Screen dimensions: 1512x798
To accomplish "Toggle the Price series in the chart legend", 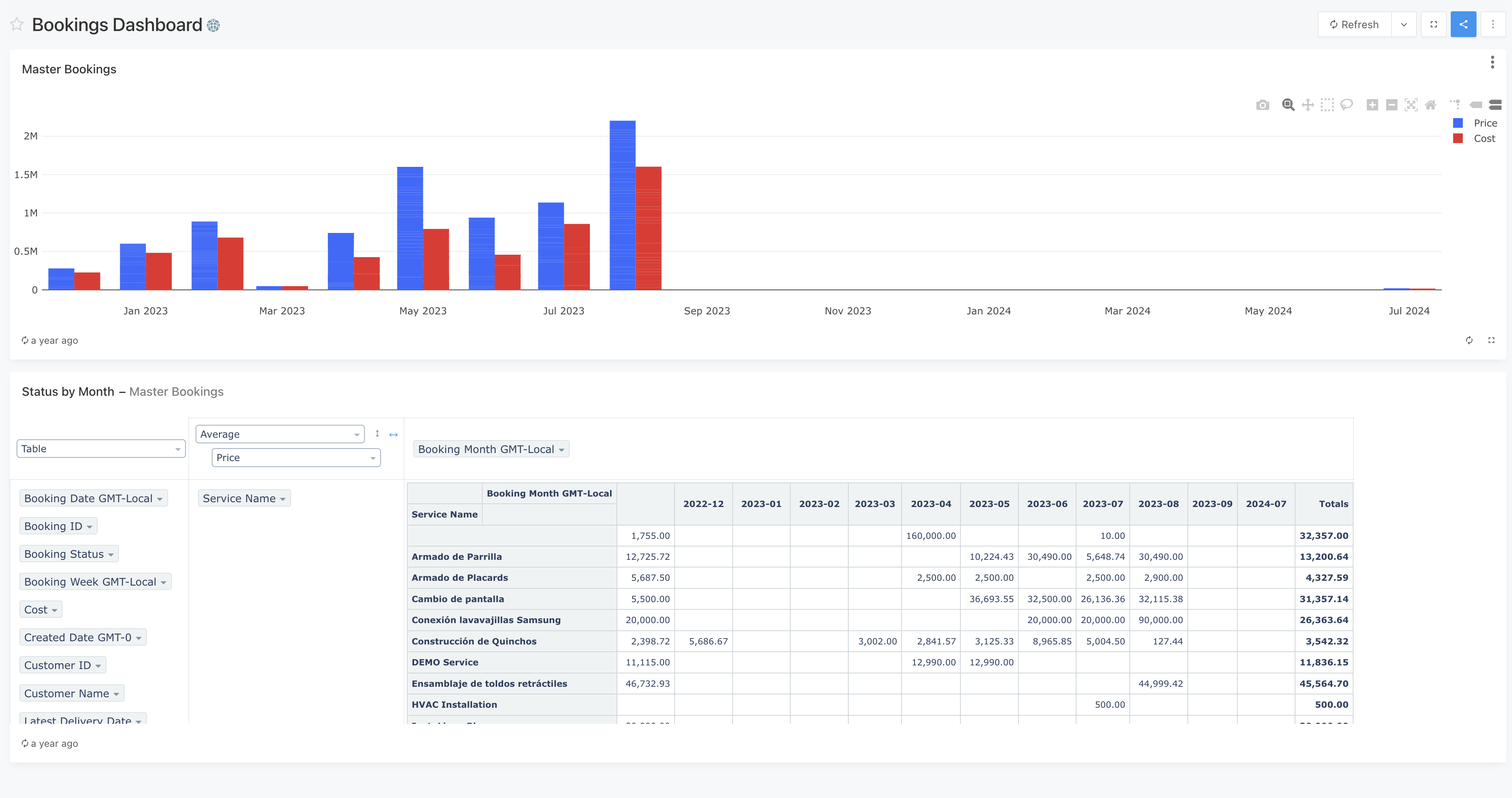I will click(x=1475, y=123).
